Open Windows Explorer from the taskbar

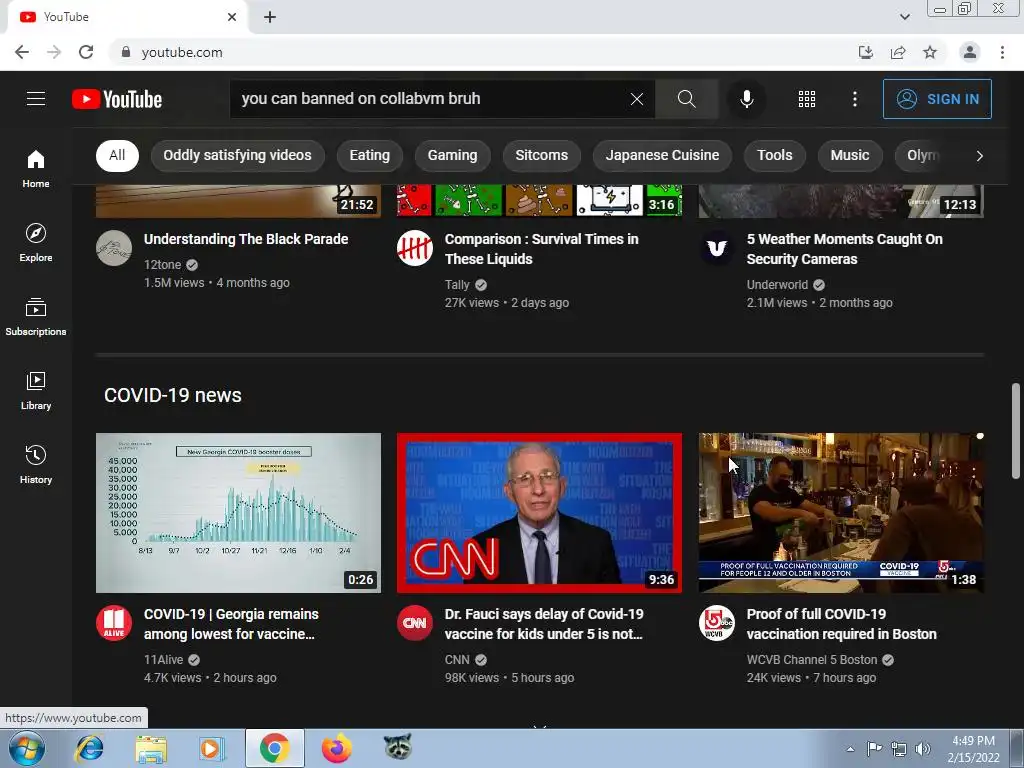(x=151, y=748)
